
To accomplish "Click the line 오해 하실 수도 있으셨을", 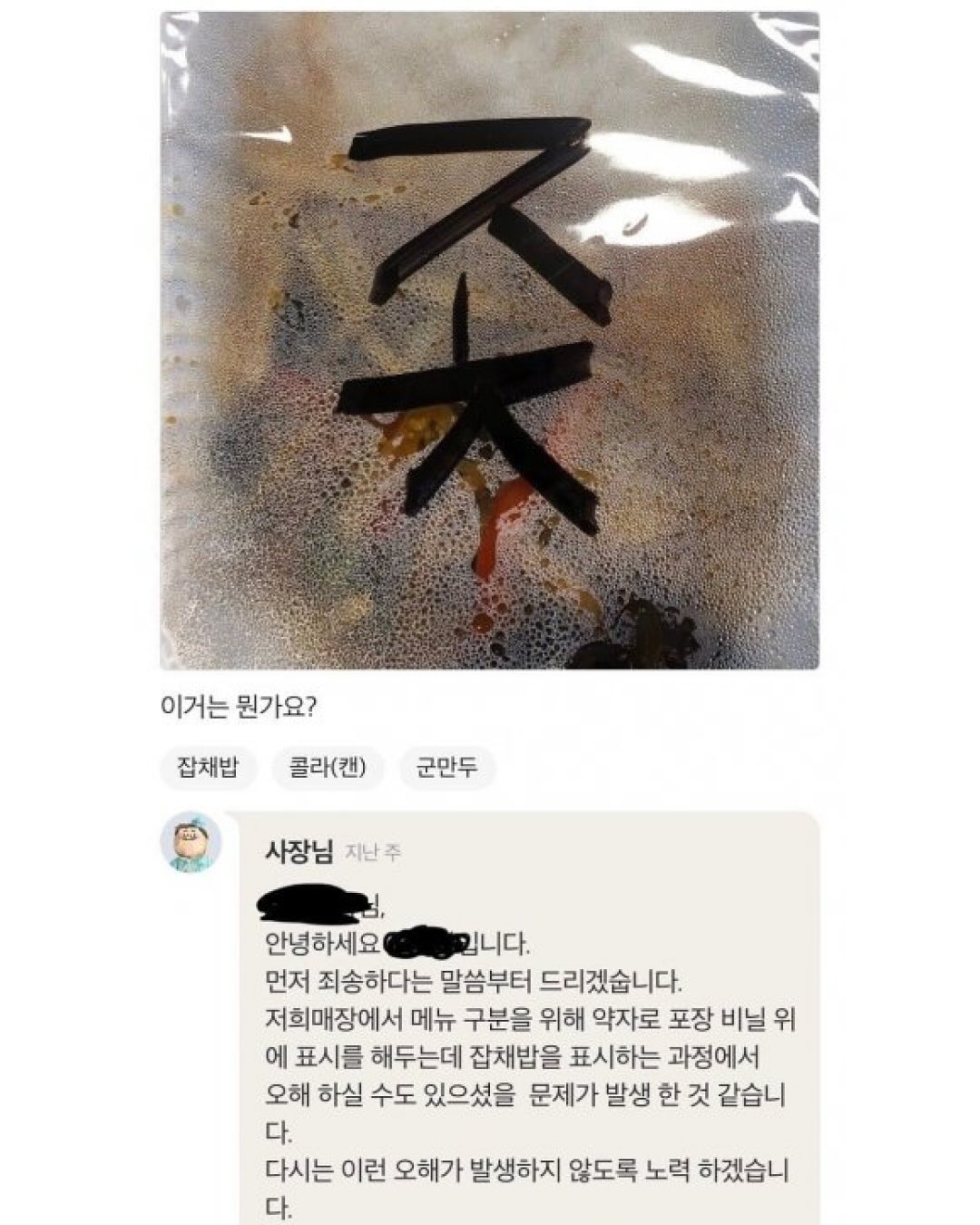I will coord(523,1095).
